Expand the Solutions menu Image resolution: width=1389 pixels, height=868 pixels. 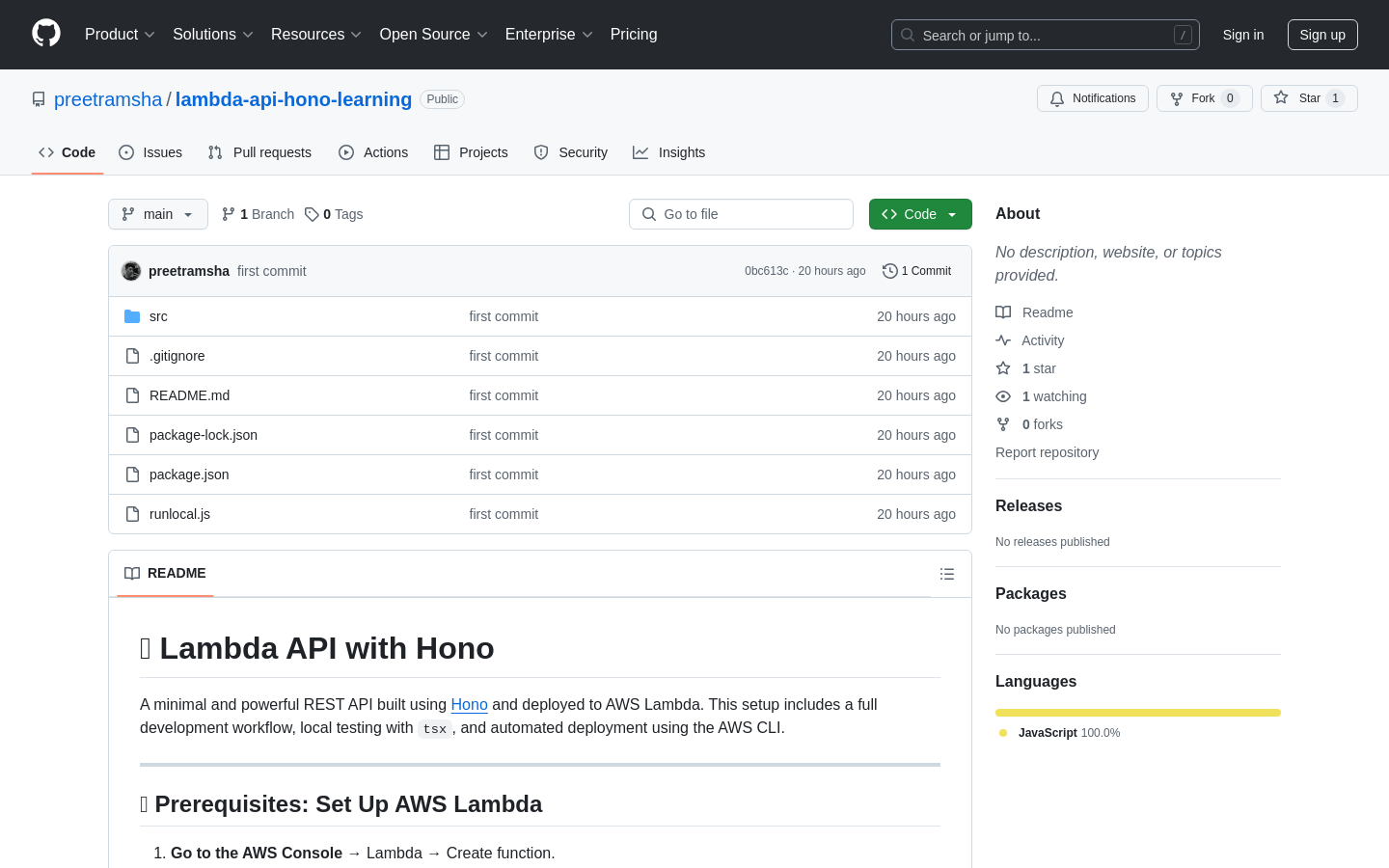[213, 34]
